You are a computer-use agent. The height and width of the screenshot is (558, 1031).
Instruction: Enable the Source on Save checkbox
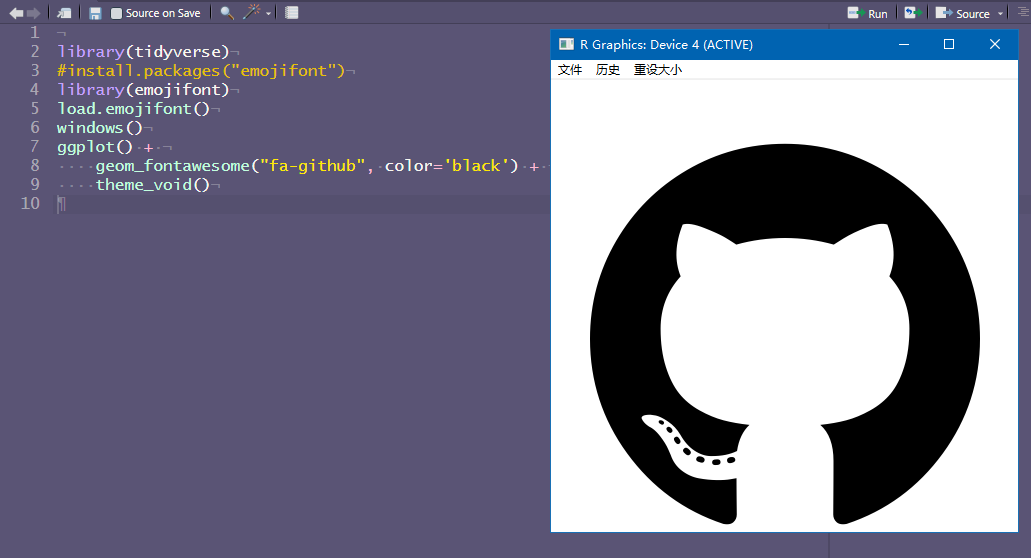coord(116,13)
